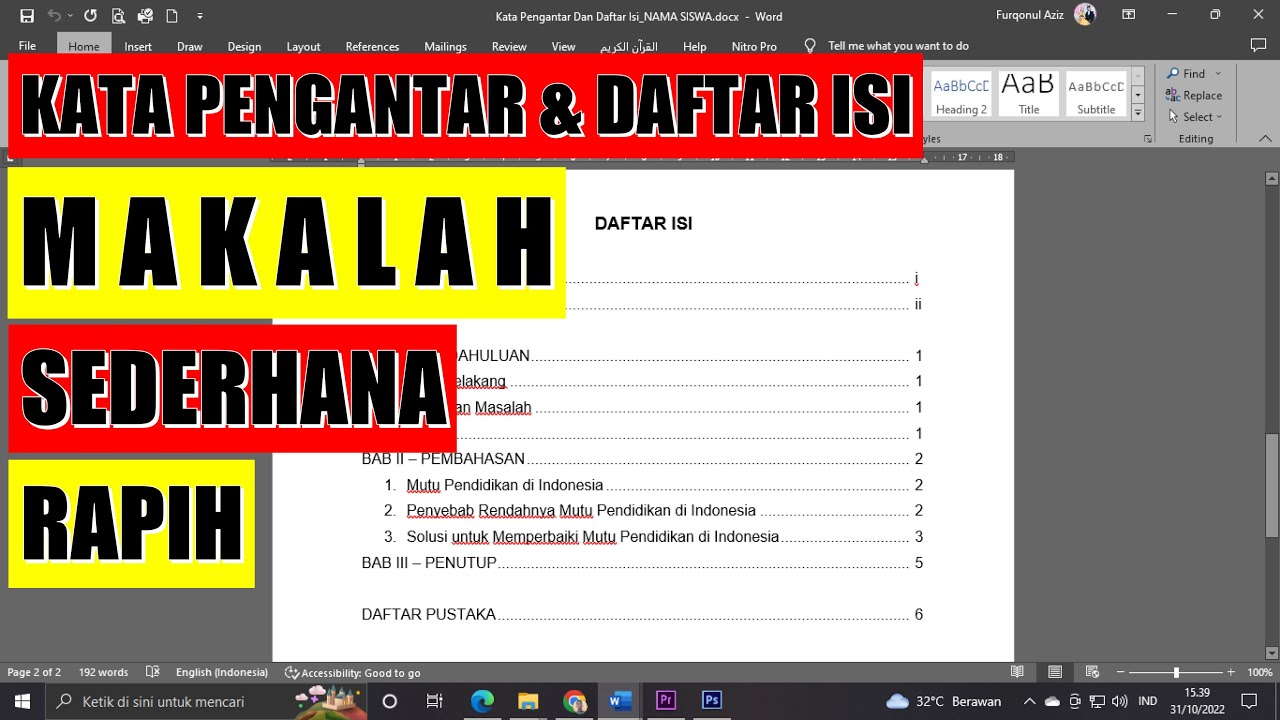Click the DAFTAR PUSTAKA entry

tap(642, 615)
